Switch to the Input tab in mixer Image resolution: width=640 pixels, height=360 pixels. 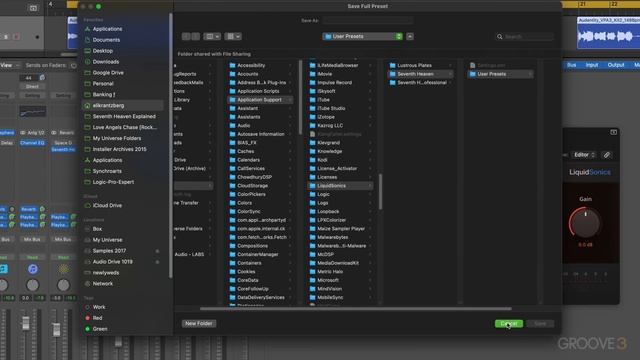[x=592, y=65]
